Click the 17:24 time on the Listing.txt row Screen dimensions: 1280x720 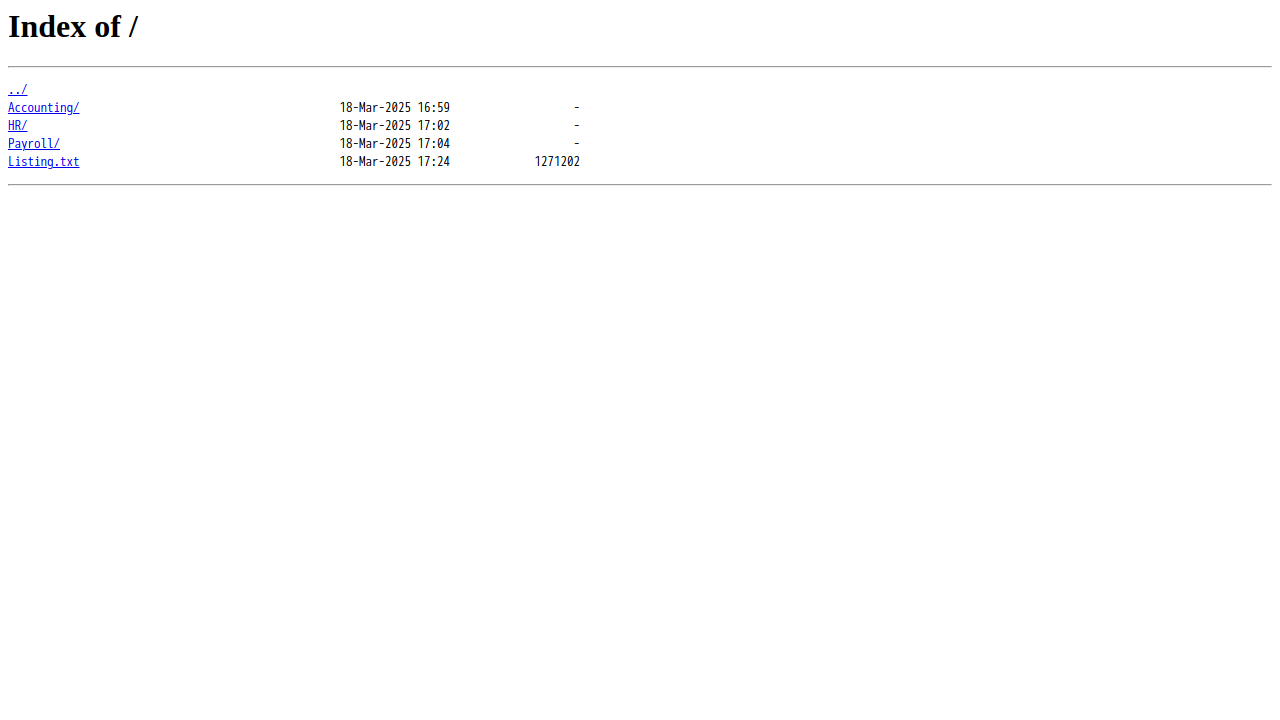(x=434, y=162)
